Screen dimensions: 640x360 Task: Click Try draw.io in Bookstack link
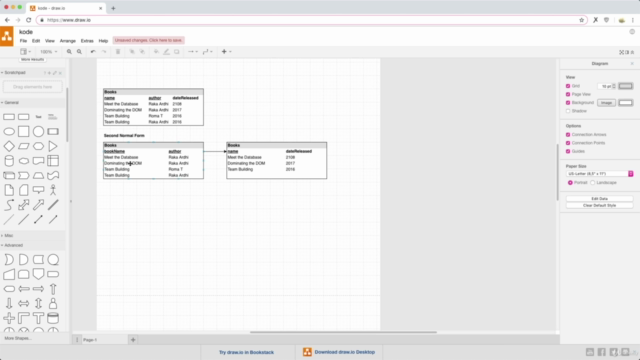click(247, 352)
